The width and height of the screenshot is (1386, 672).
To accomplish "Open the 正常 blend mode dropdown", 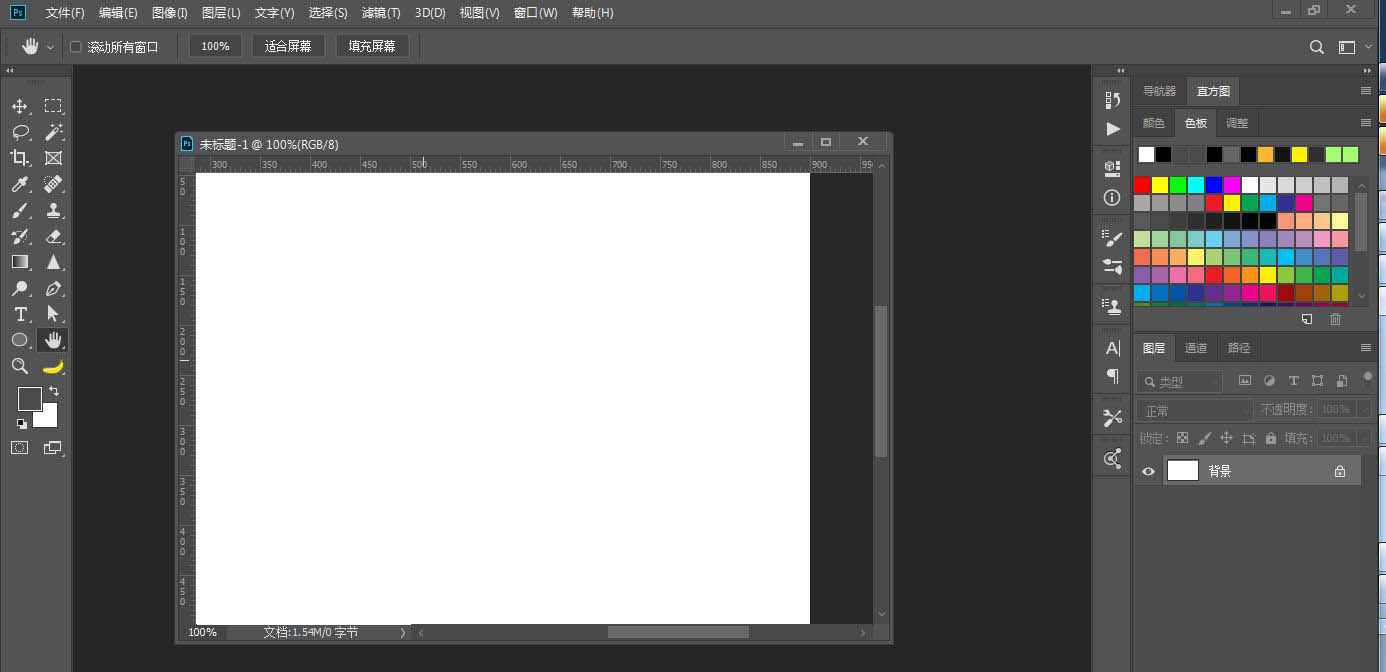I will [x=1195, y=410].
